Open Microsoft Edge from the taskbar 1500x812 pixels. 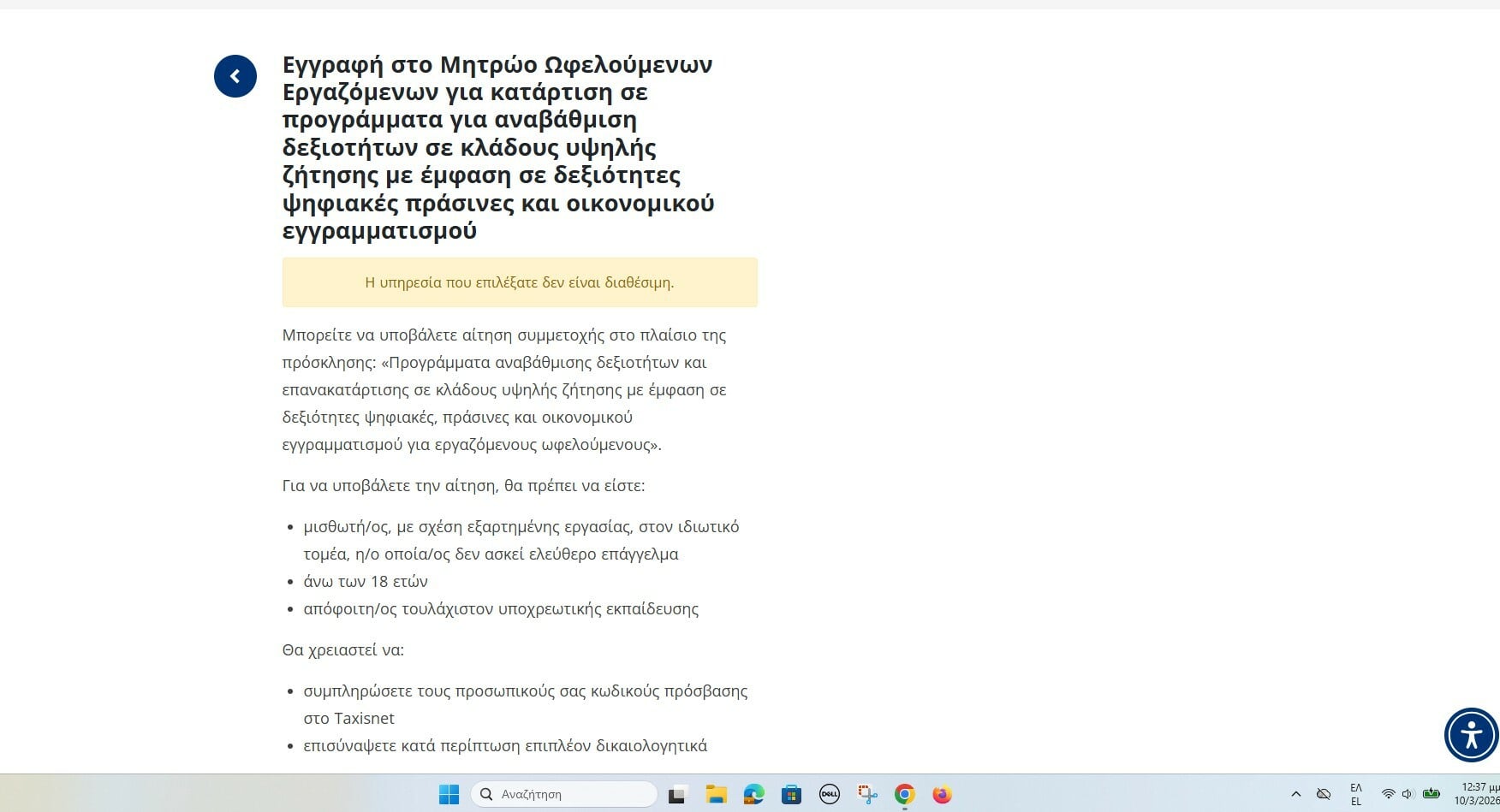(753, 795)
